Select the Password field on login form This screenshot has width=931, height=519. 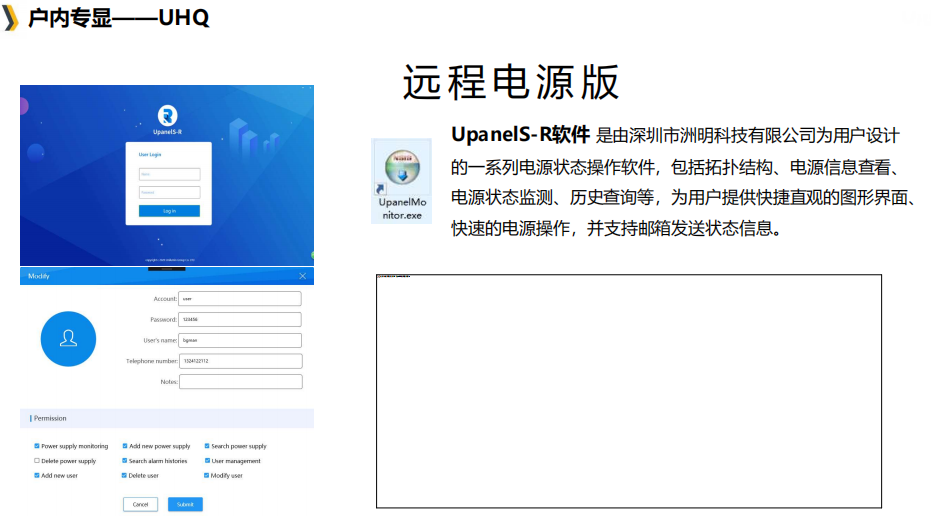tap(169, 192)
